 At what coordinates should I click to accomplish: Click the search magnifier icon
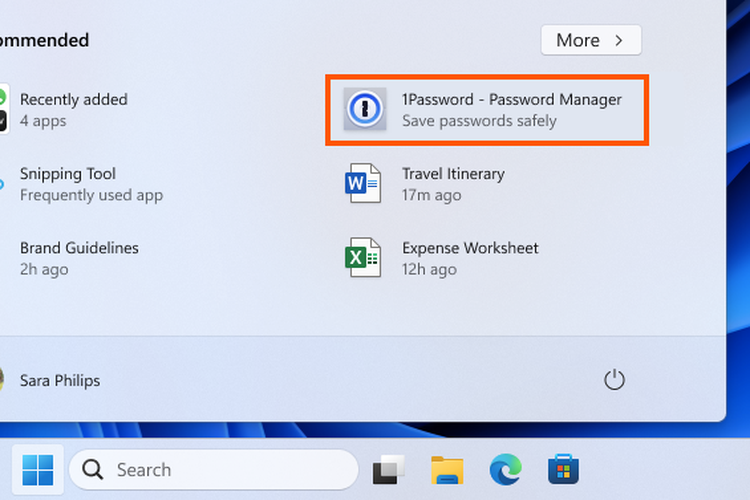pyautogui.click(x=92, y=470)
